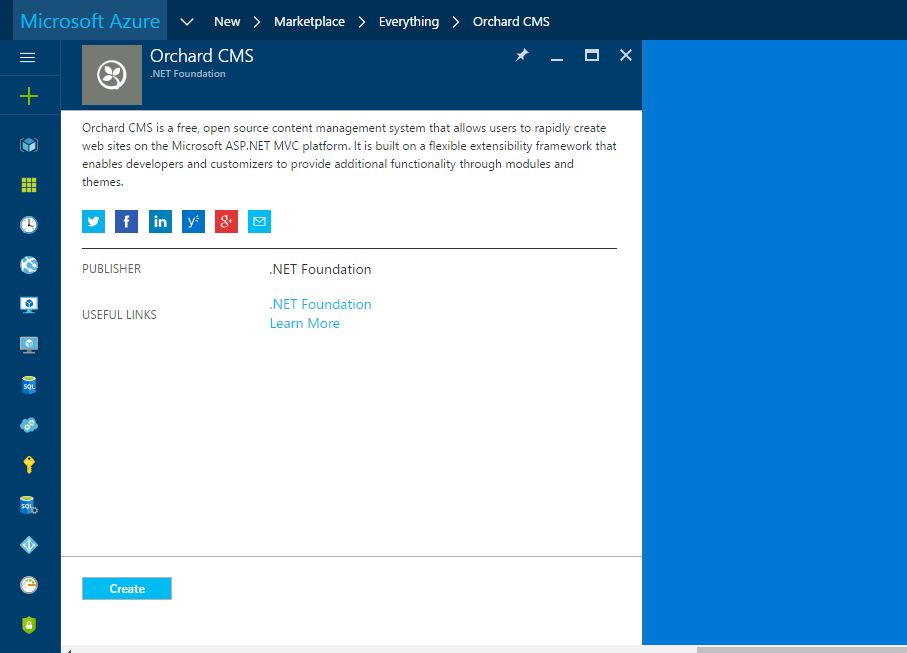Share Orchard CMS via email icon
This screenshot has height=653, width=907.
tap(259, 222)
